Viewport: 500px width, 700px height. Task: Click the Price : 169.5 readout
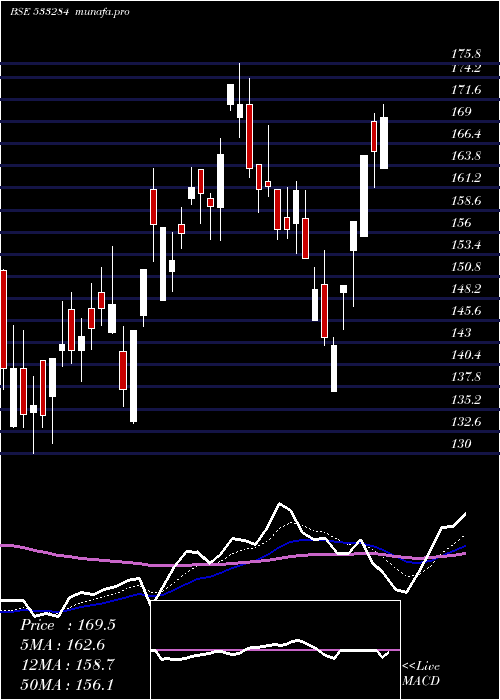[x=68, y=625]
